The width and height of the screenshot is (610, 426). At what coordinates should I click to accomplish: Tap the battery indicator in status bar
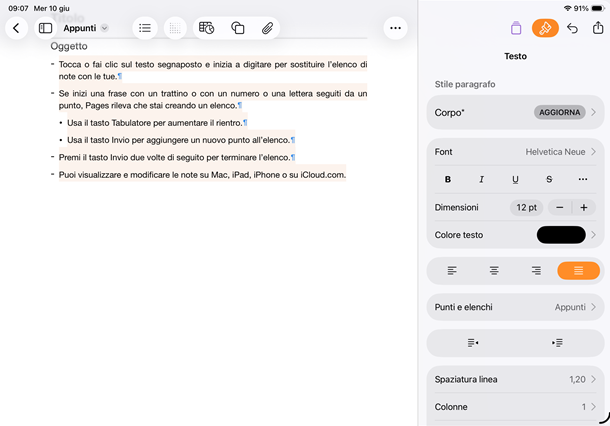597,8
